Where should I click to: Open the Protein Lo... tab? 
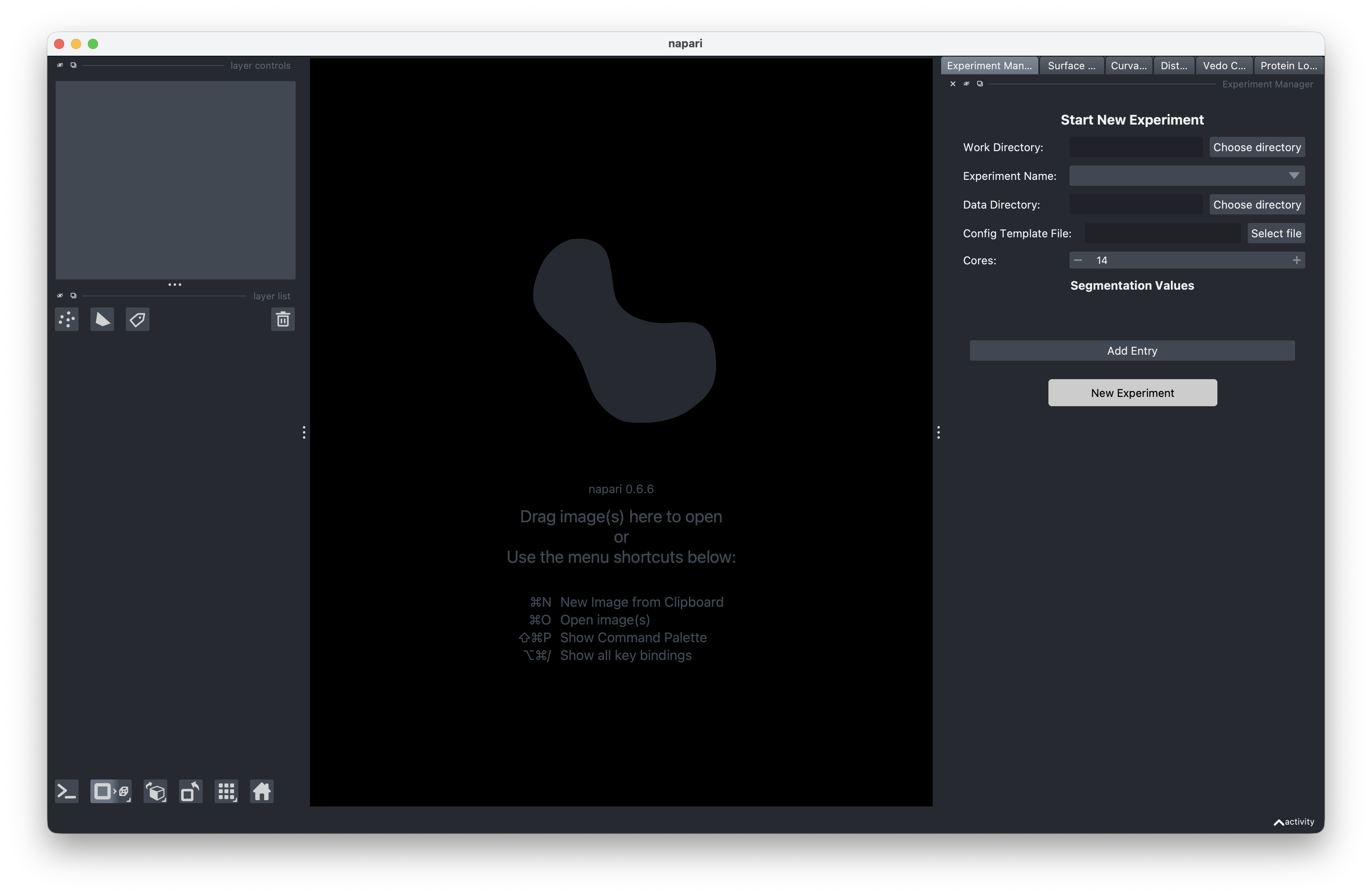(1288, 66)
